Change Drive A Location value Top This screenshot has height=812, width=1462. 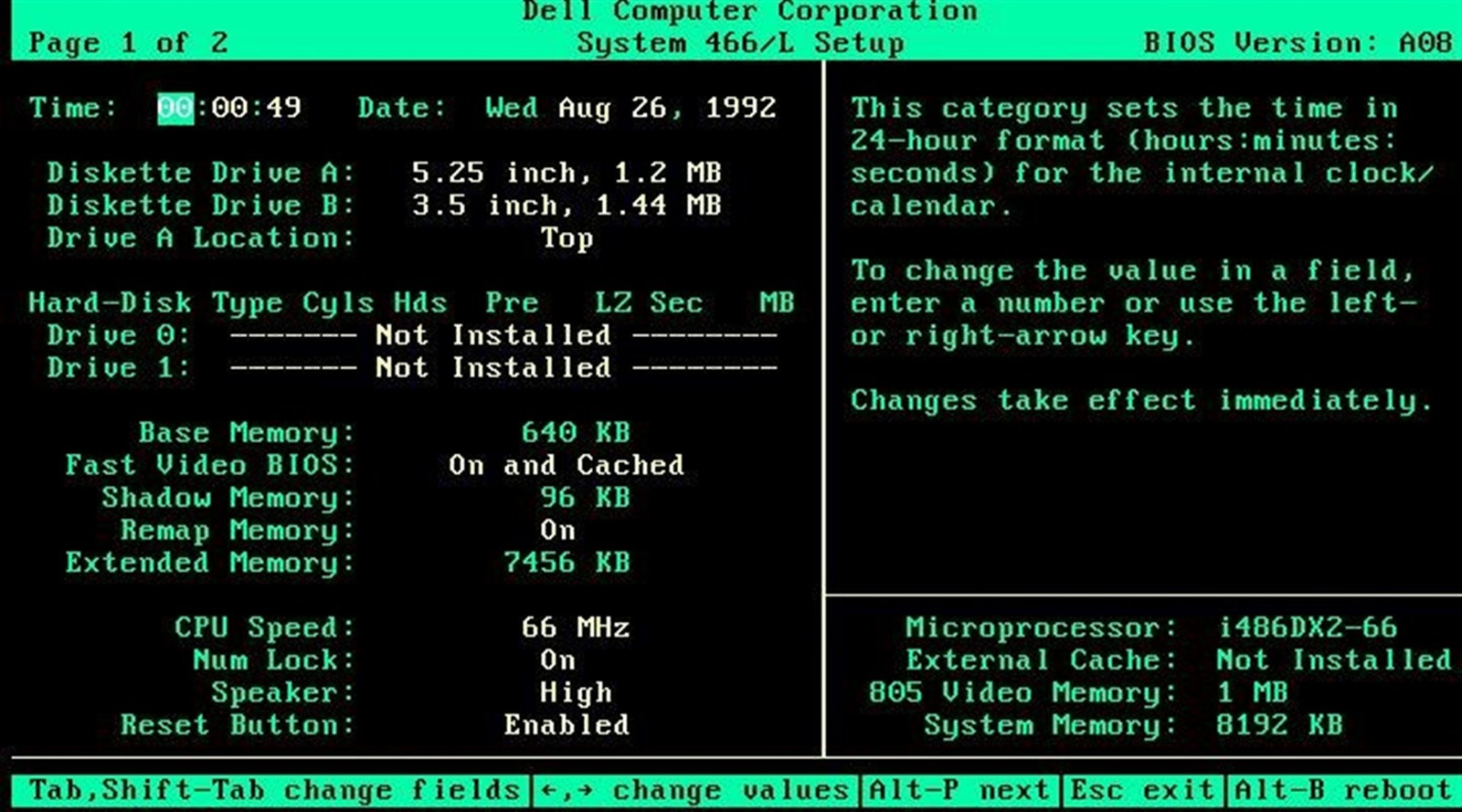coord(567,238)
